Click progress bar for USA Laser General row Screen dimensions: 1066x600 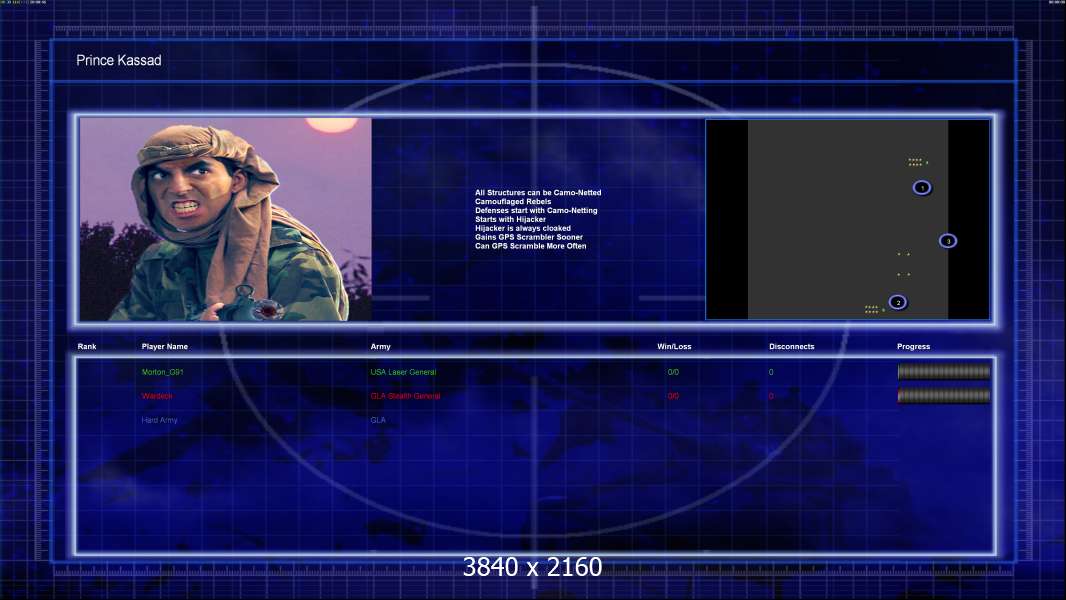[x=944, y=372]
